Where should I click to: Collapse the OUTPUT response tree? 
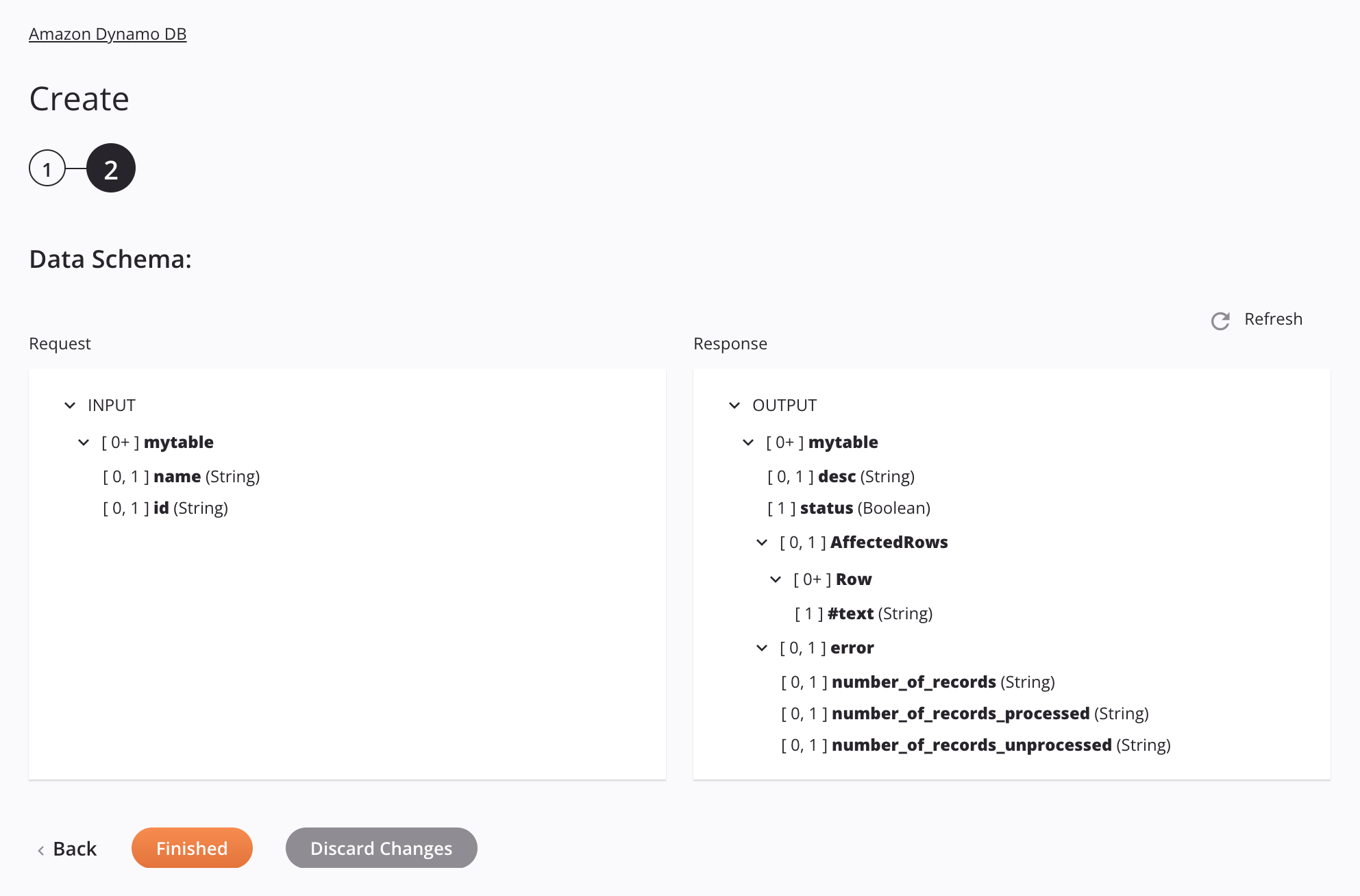click(734, 404)
